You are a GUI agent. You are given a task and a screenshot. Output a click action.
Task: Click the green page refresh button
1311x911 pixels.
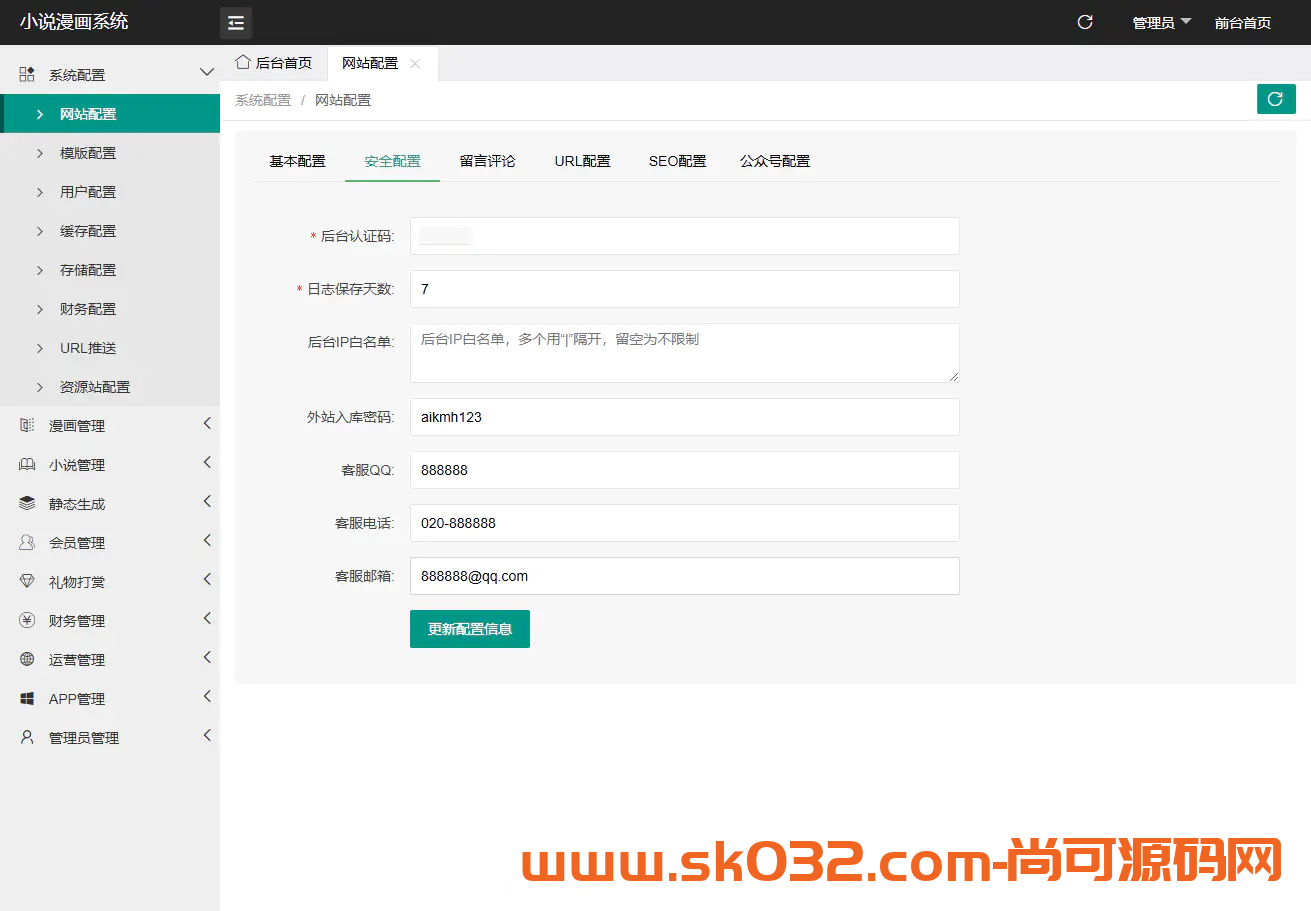1276,99
